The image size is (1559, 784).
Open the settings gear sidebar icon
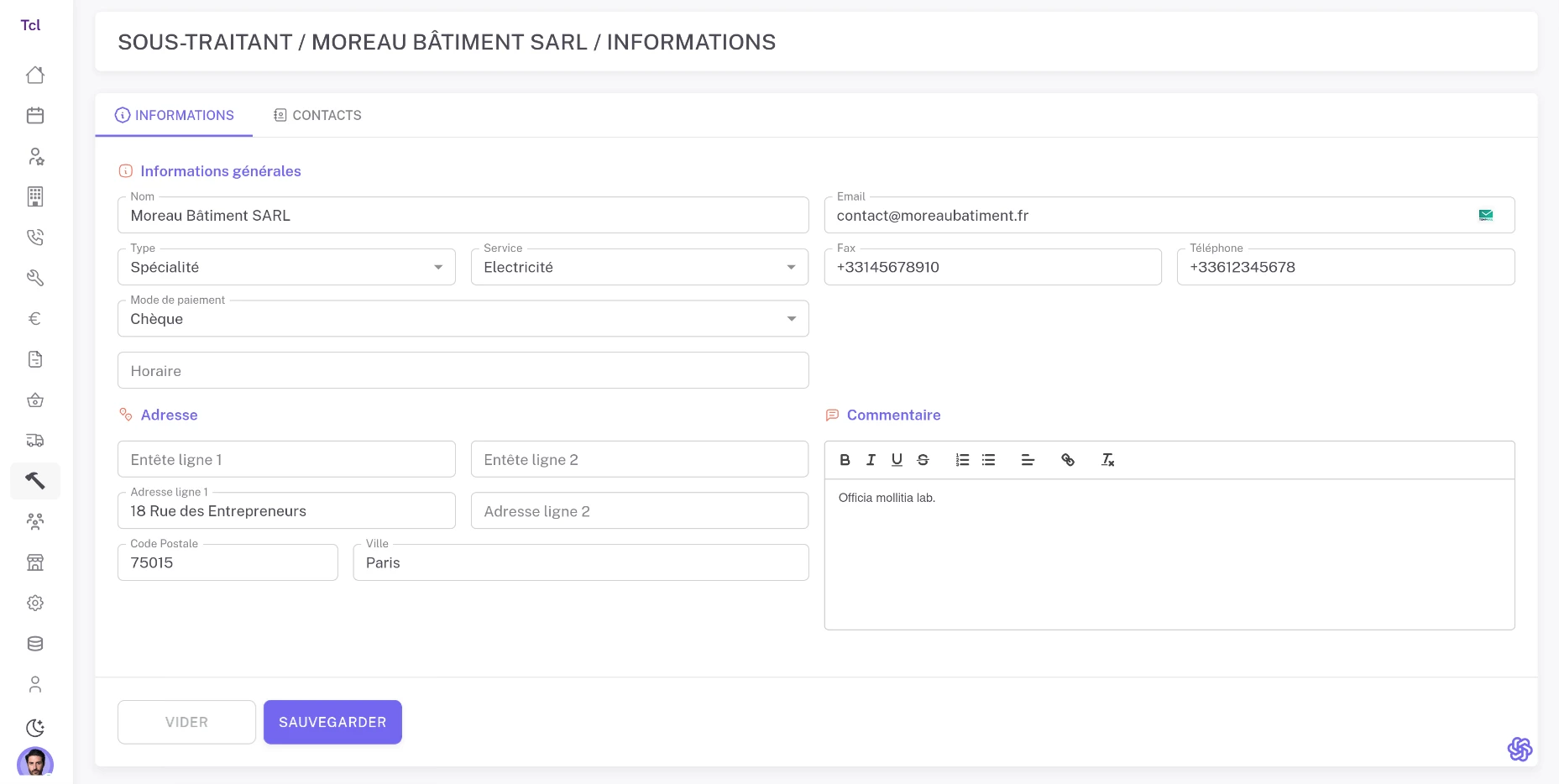click(35, 603)
